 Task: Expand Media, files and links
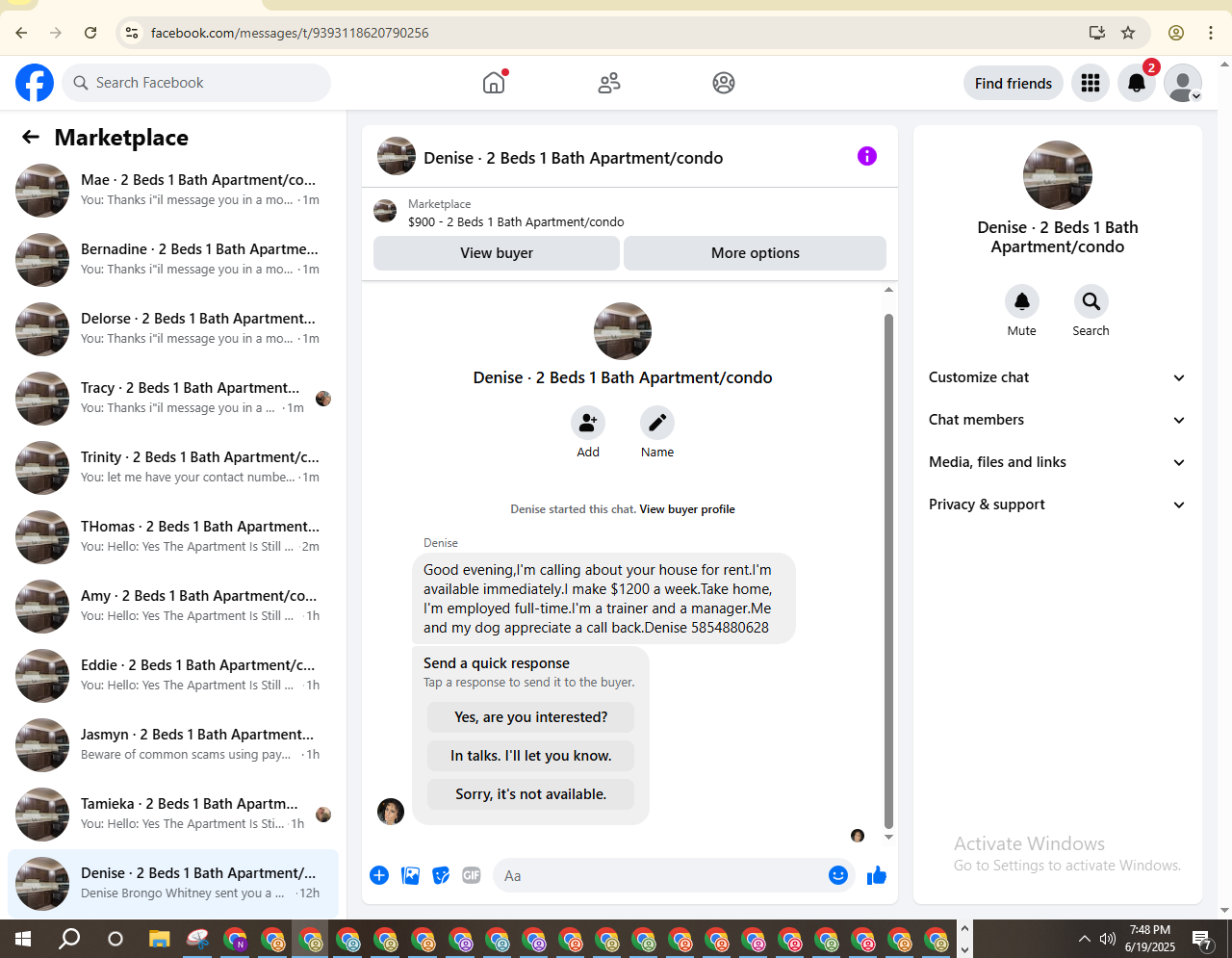tap(1057, 462)
